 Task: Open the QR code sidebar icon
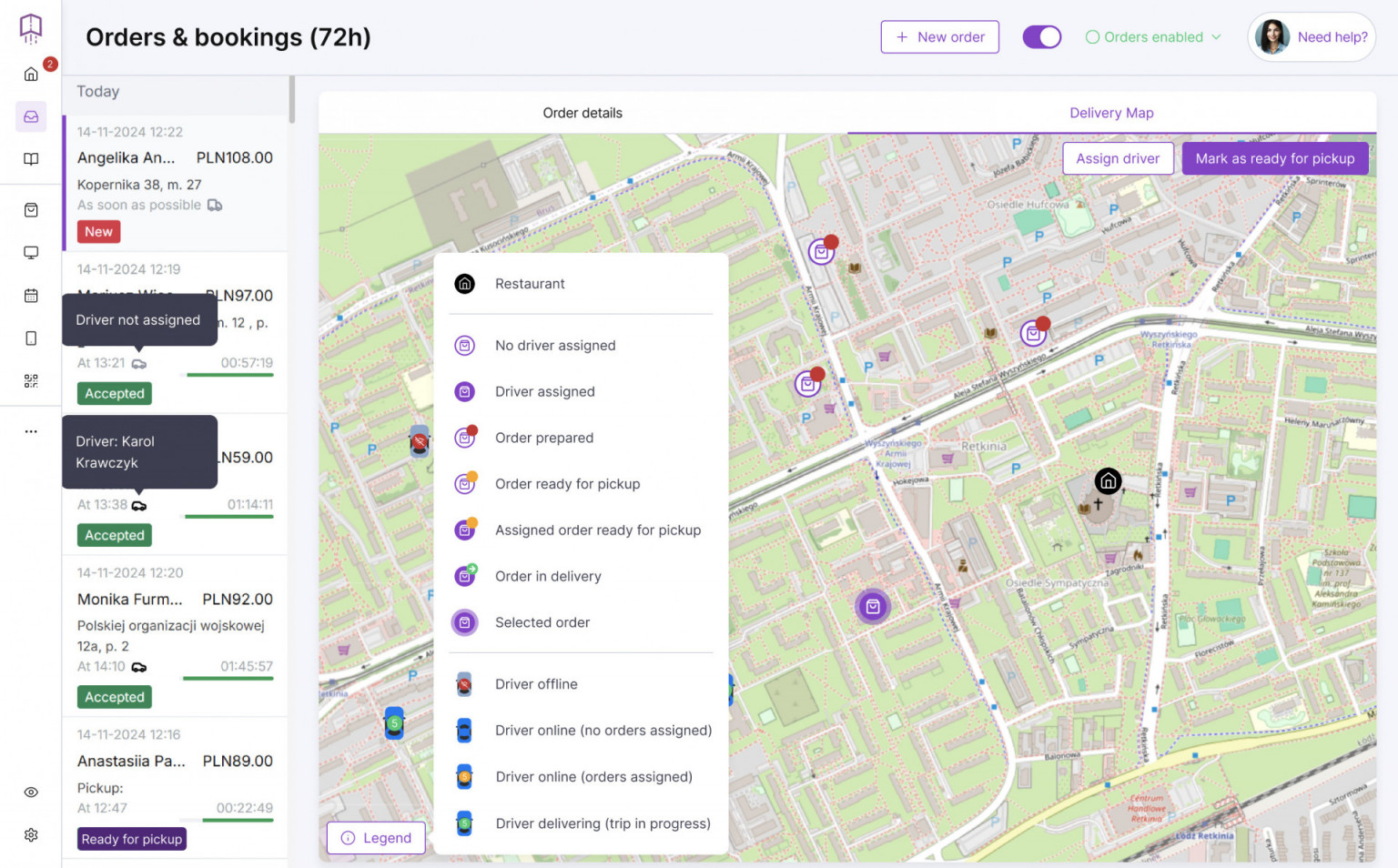[x=31, y=381]
